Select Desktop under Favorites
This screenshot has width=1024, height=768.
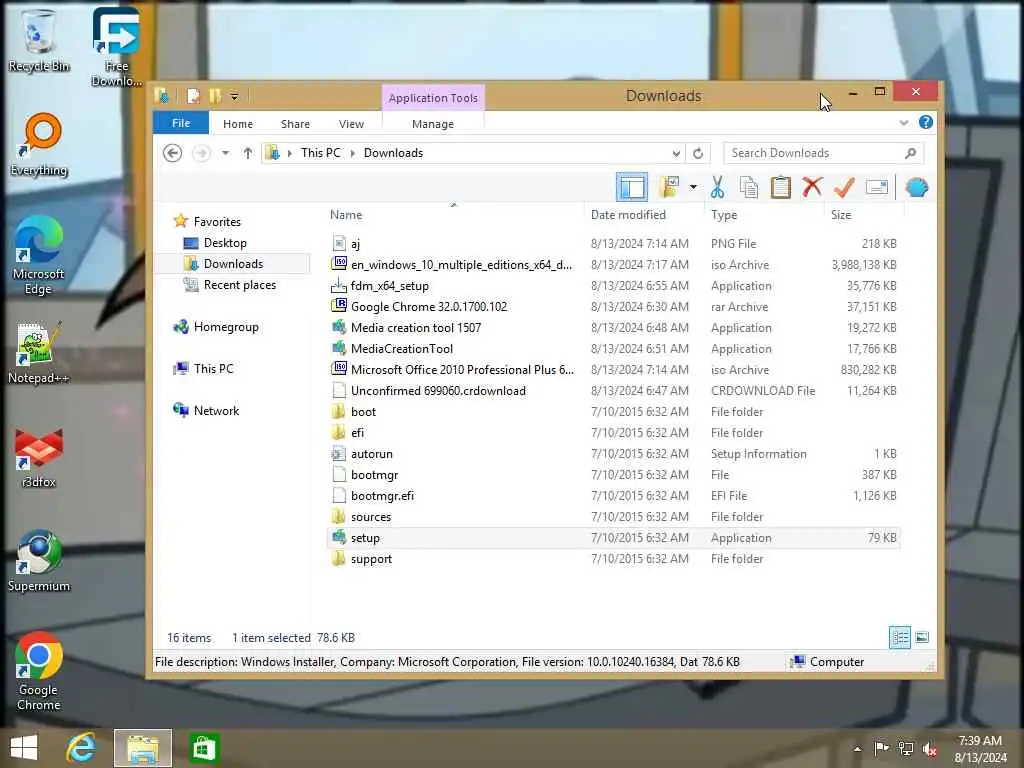225,242
